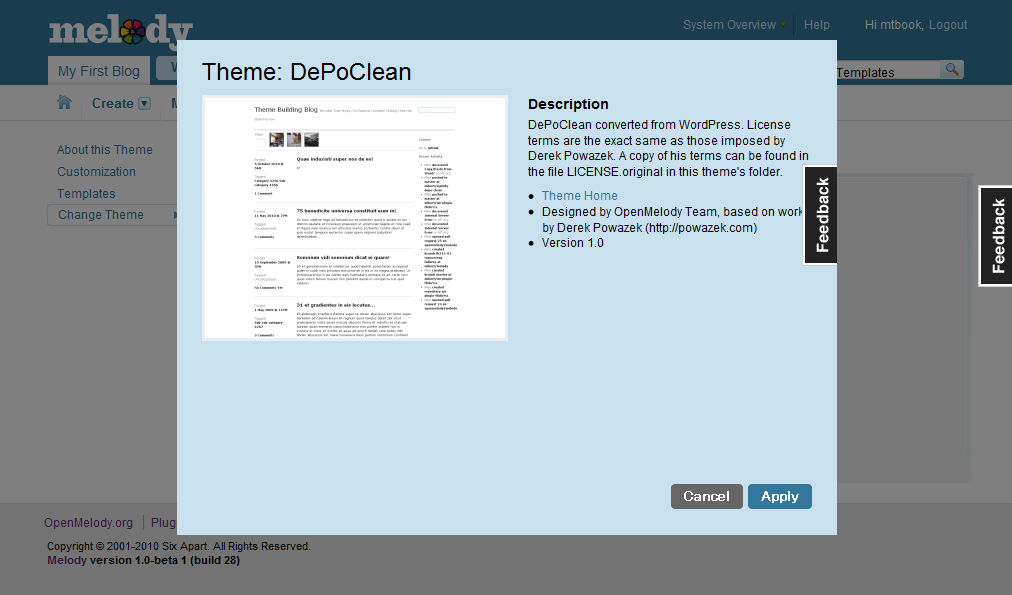
Task: Click the Cancel button
Action: coord(707,496)
